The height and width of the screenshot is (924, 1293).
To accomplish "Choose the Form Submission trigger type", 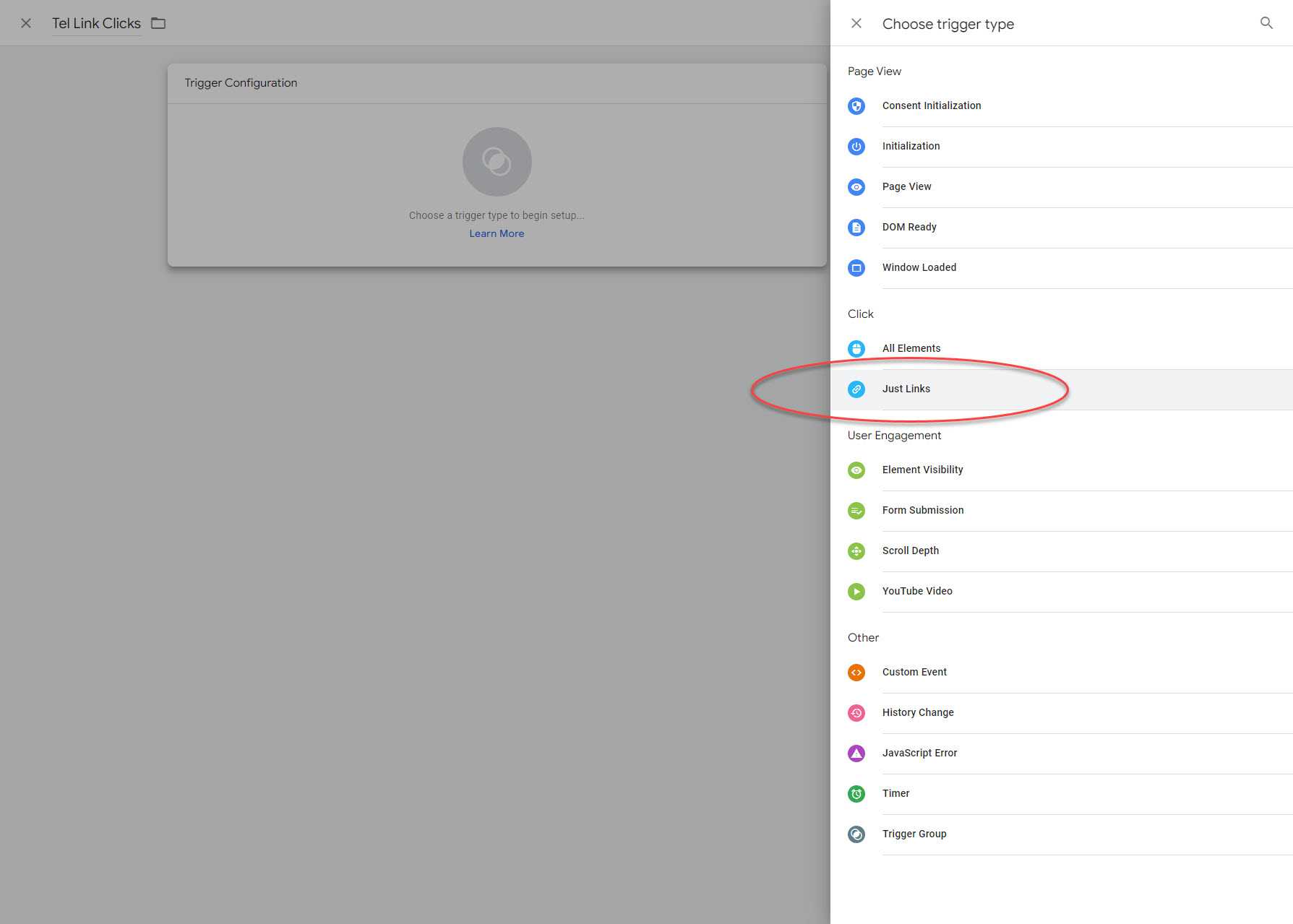I will tap(922, 510).
